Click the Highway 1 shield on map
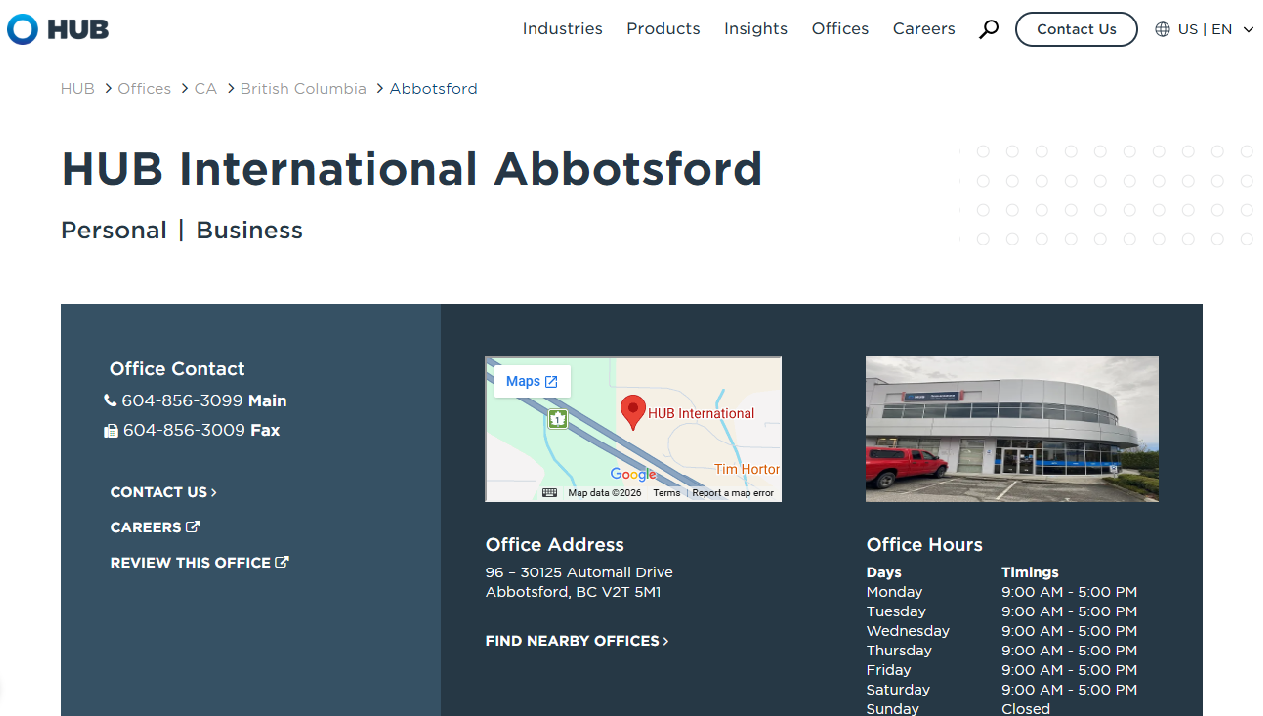Screen dimensions: 1263x716 click(558, 419)
